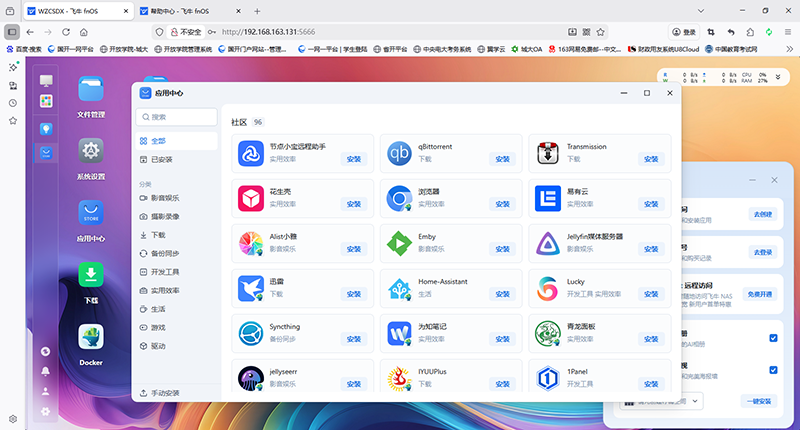
Task: Click the 去登录 button
Action: (x=763, y=252)
